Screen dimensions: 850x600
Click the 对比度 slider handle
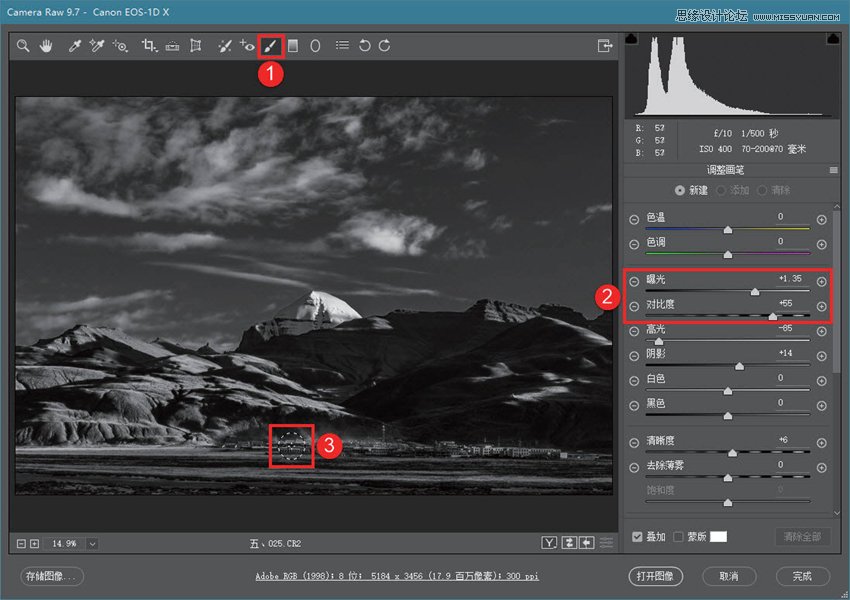tap(773, 317)
